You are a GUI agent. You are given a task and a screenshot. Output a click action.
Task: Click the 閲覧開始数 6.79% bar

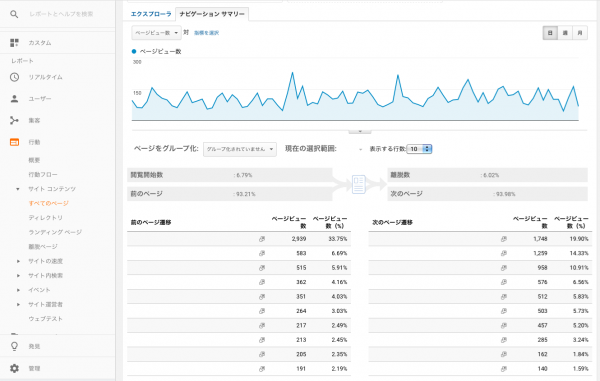click(x=230, y=175)
